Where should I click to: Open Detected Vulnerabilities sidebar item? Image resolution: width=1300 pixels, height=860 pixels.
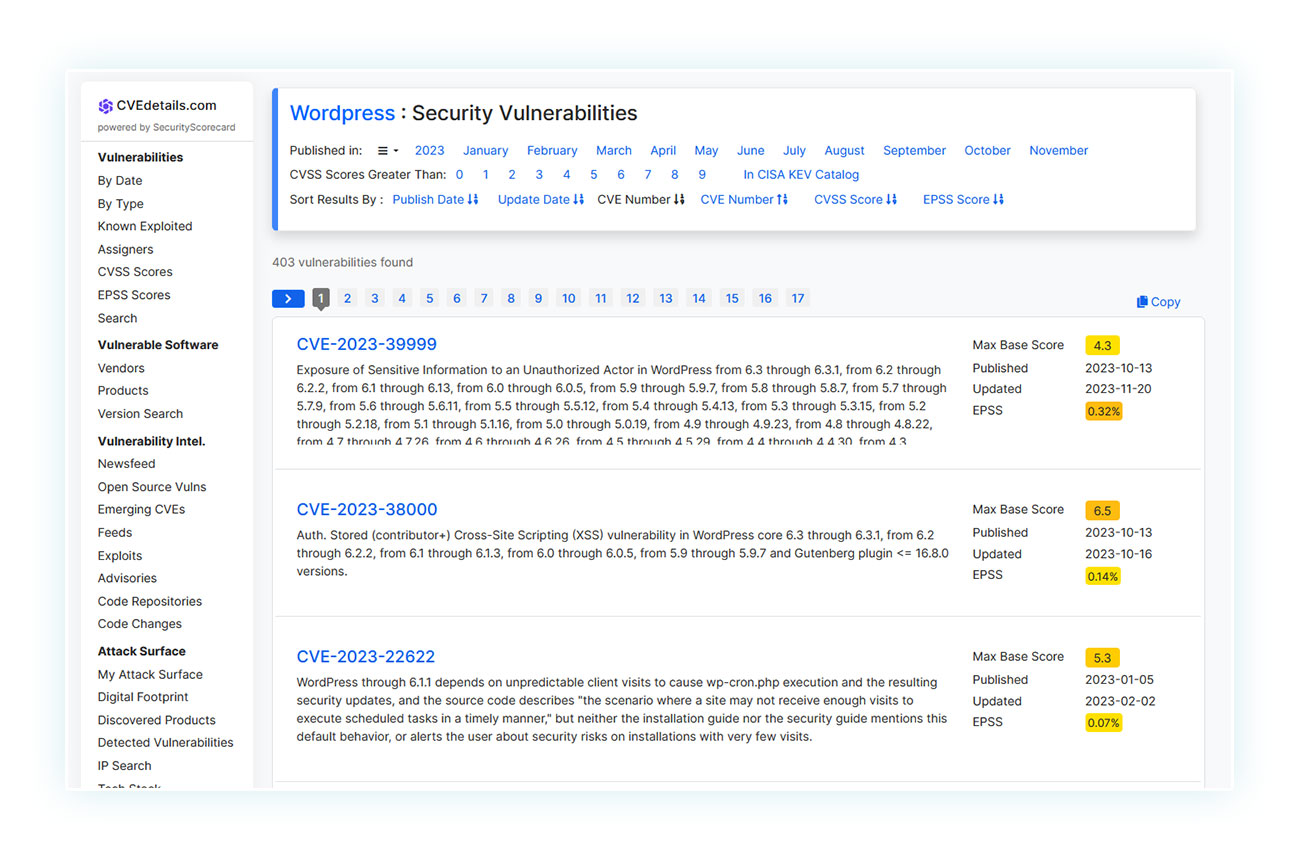pyautogui.click(x=166, y=743)
